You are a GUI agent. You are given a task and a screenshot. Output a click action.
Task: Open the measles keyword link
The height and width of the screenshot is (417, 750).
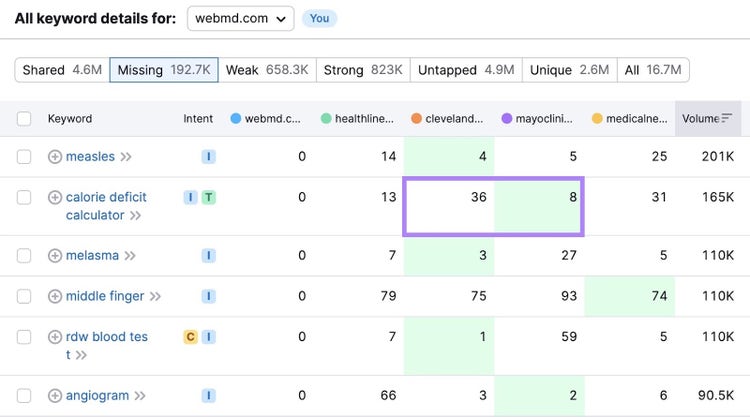pos(90,156)
